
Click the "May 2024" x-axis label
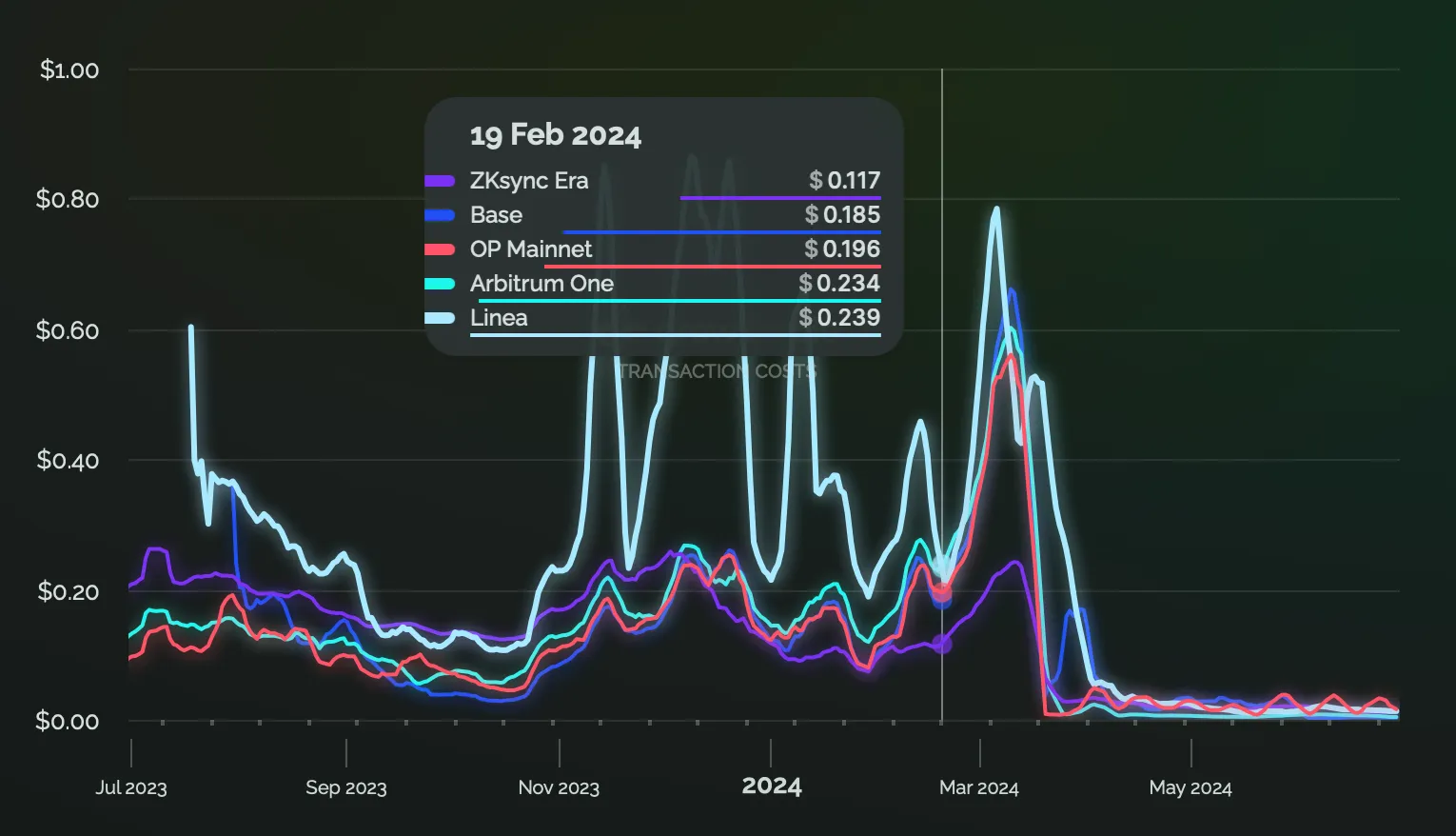tap(1190, 788)
